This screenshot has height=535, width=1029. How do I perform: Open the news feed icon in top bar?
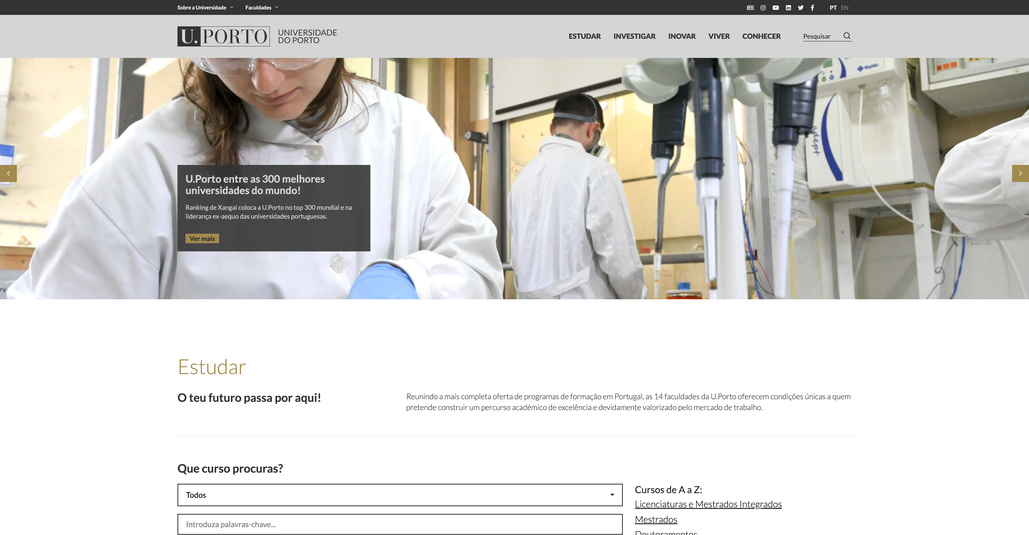point(750,8)
